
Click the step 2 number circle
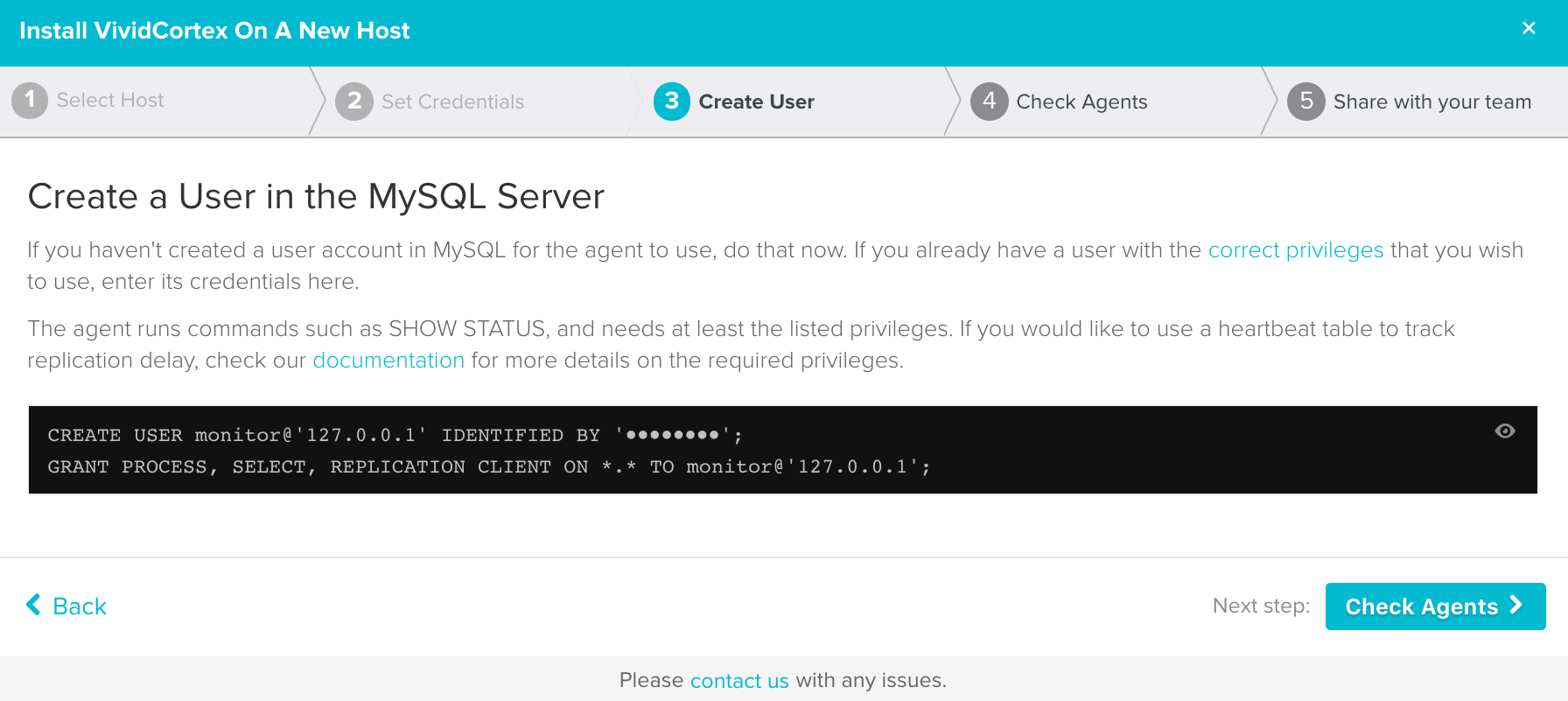point(354,102)
